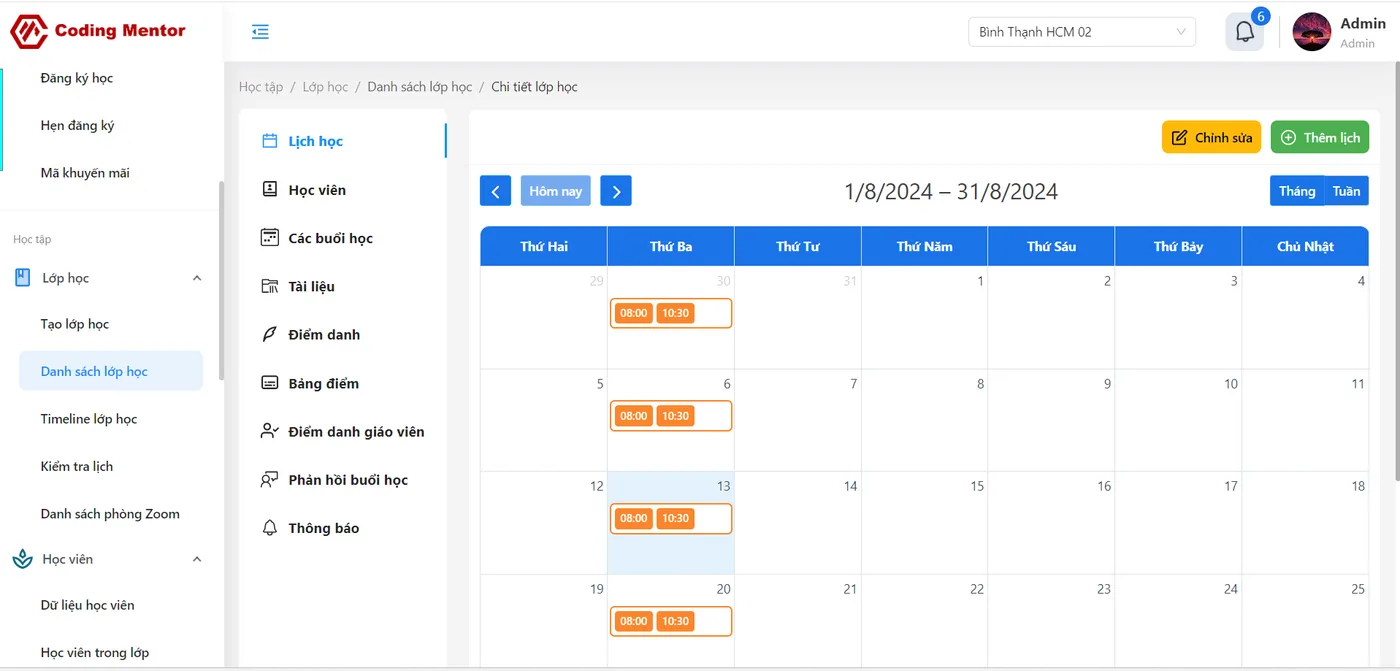Image resolution: width=1400 pixels, height=671 pixels.
Task: Click the student icon beside Học viên tab
Action: pyautogui.click(x=269, y=189)
